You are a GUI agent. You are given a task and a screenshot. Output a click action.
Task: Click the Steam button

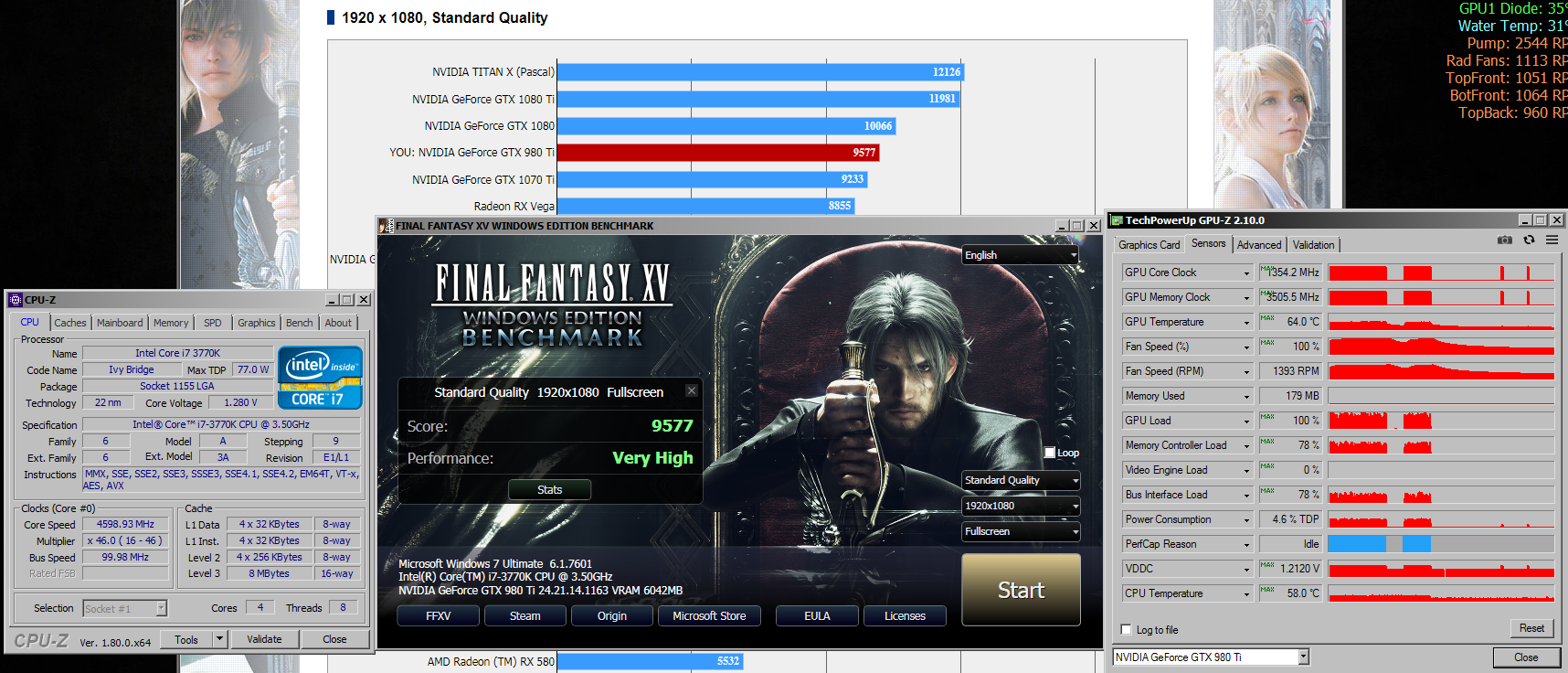524,616
